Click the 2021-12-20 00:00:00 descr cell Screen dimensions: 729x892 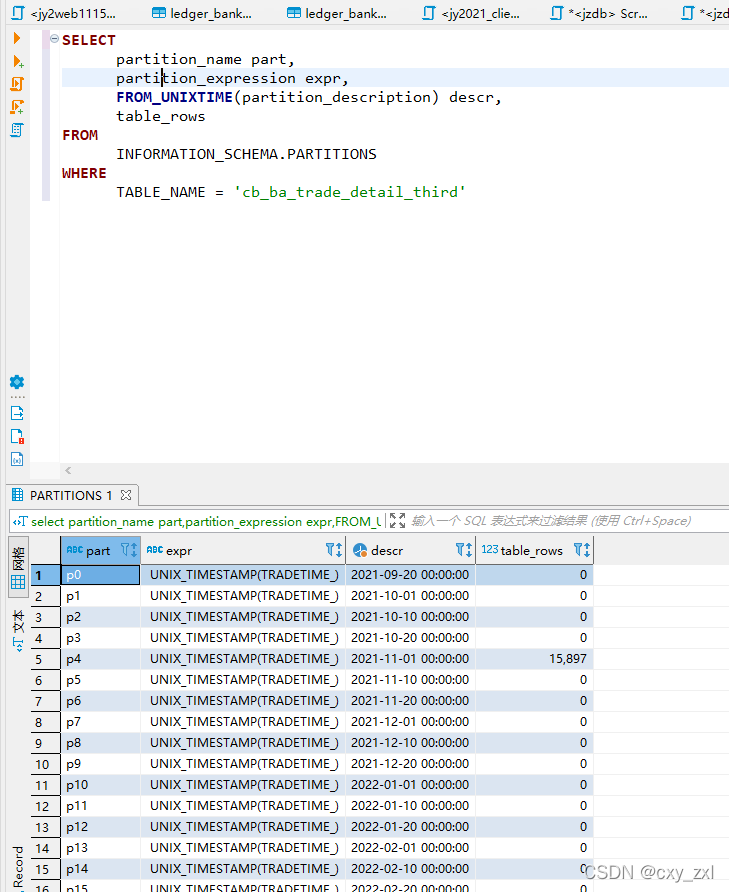[x=410, y=764]
